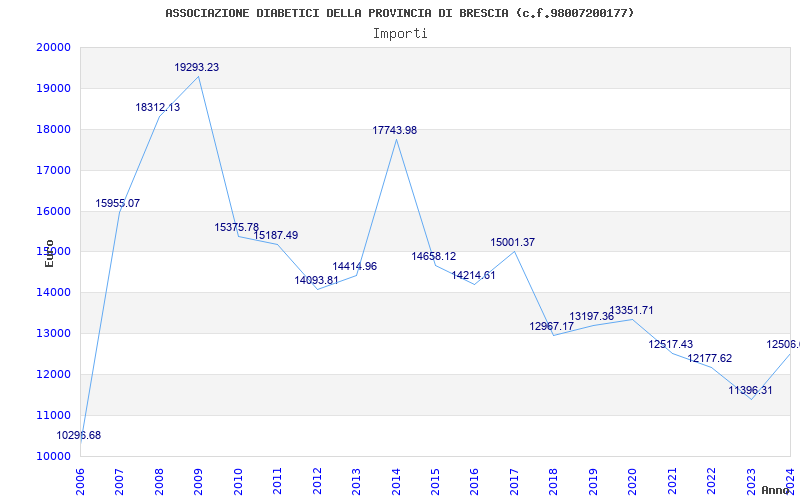
Task: Click the y-axis tick 16000
Action: point(53,211)
